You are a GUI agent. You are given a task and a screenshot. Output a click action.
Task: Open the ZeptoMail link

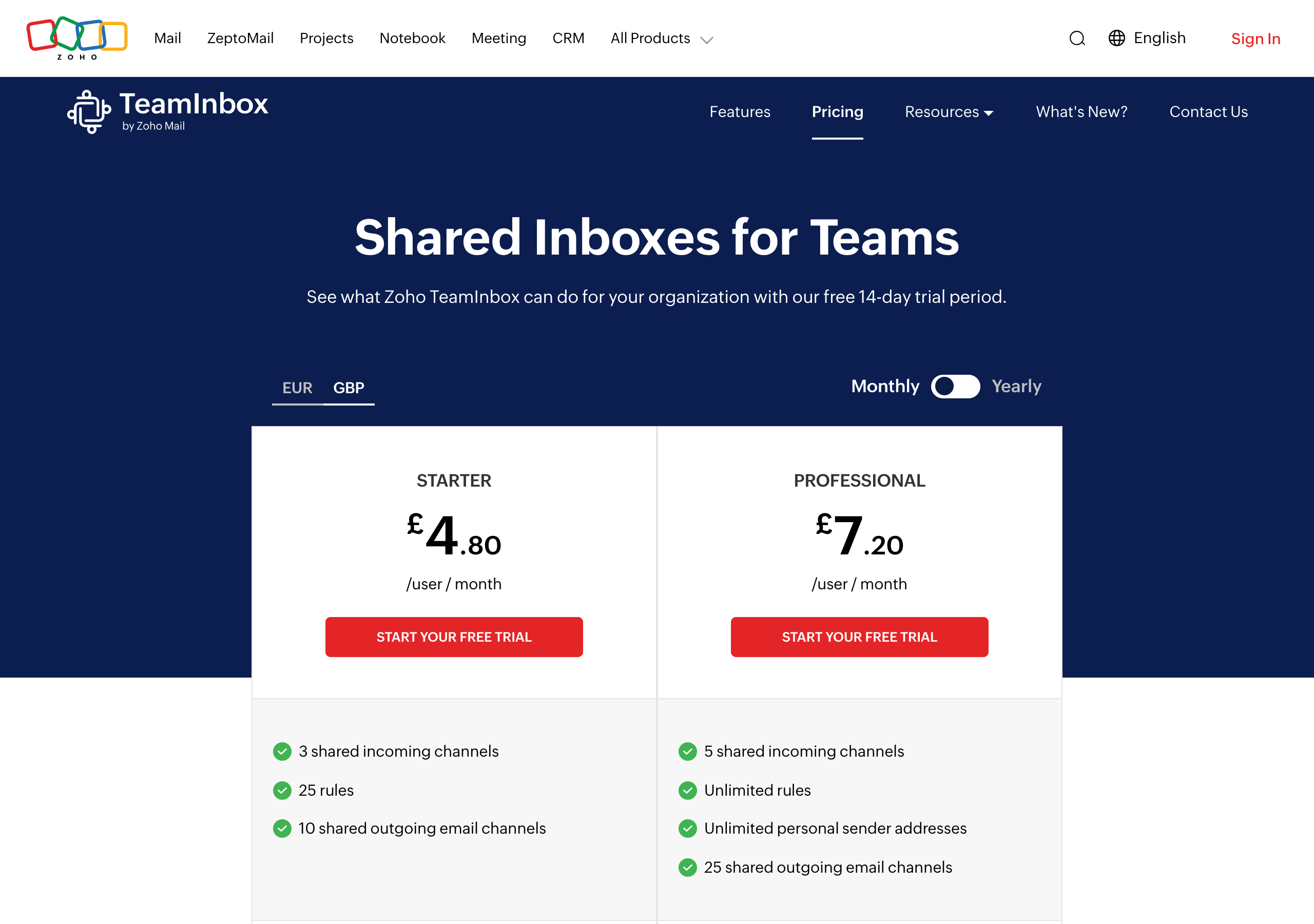coord(240,38)
